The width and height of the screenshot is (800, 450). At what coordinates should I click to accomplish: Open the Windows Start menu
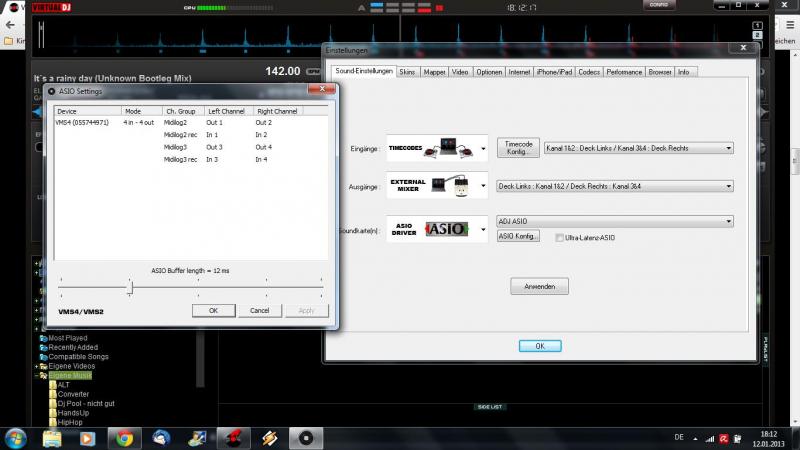[x=15, y=438]
